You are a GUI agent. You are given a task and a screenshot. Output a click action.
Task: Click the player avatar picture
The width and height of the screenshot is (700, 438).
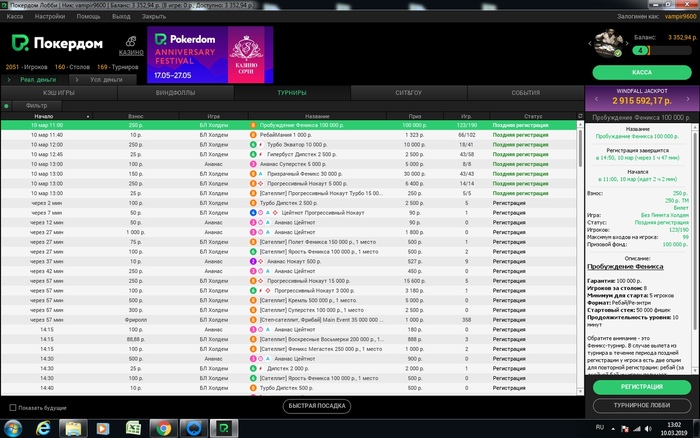pos(608,43)
